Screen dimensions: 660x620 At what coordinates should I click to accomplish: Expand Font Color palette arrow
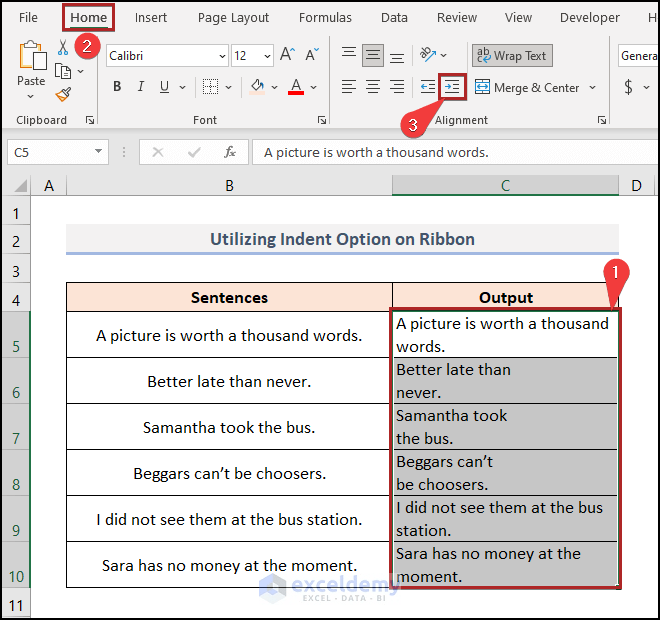click(314, 88)
